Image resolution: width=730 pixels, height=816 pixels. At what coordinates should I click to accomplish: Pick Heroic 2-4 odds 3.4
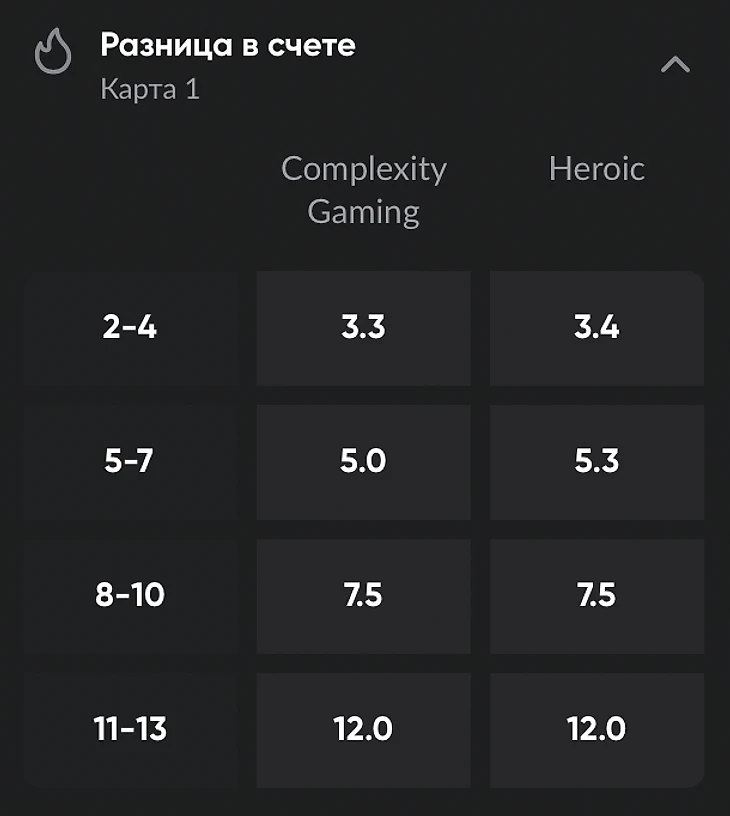[x=597, y=328]
